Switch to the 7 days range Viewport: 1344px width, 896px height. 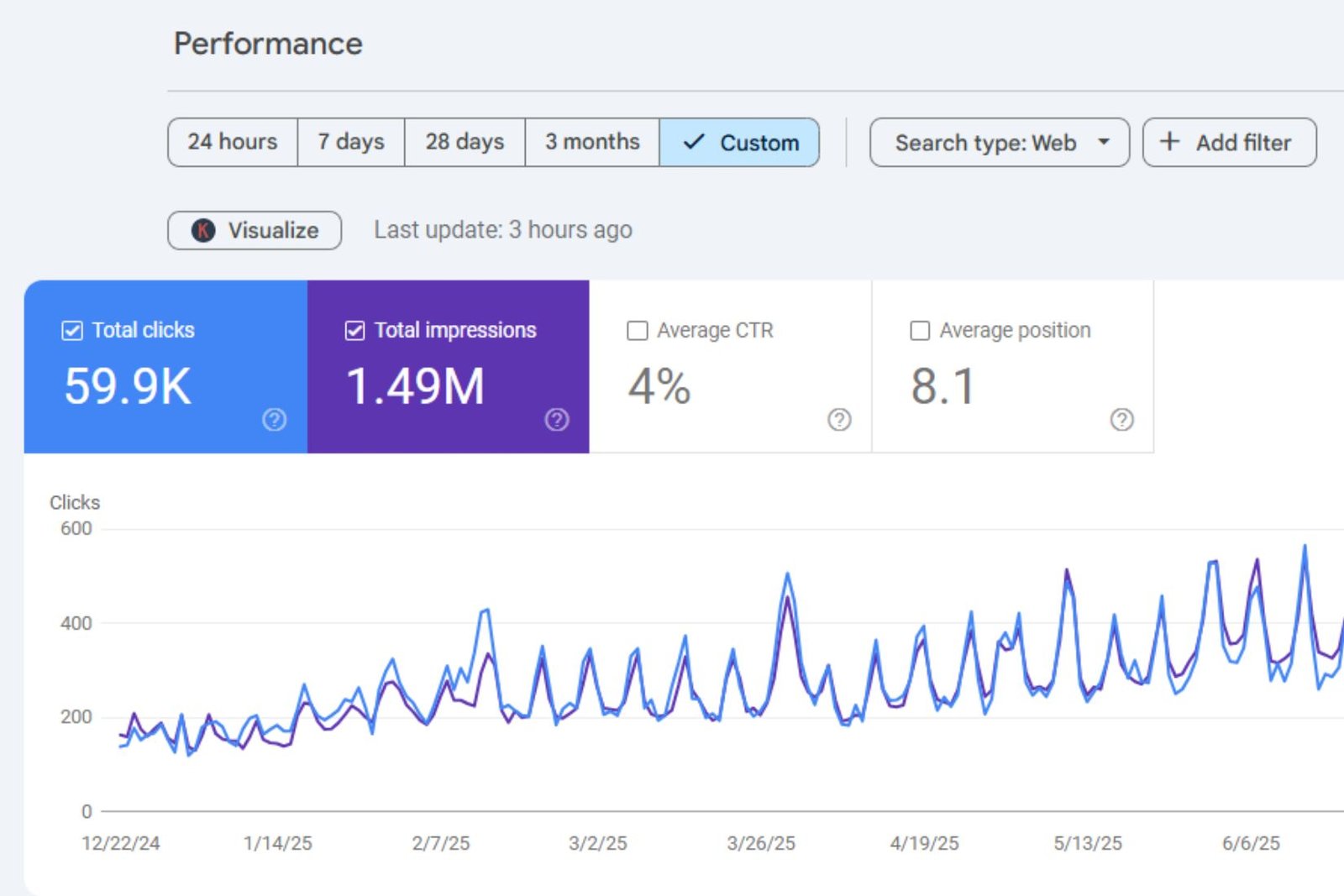click(x=351, y=142)
